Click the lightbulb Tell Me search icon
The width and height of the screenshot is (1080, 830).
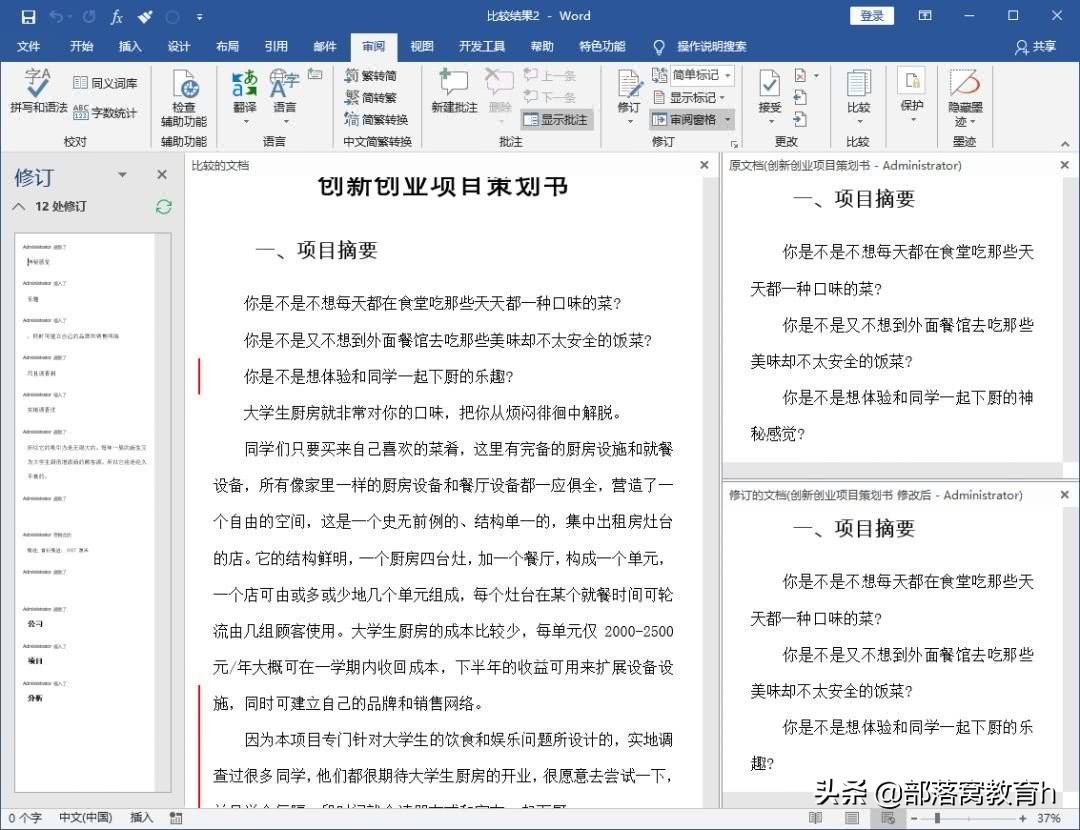click(659, 47)
